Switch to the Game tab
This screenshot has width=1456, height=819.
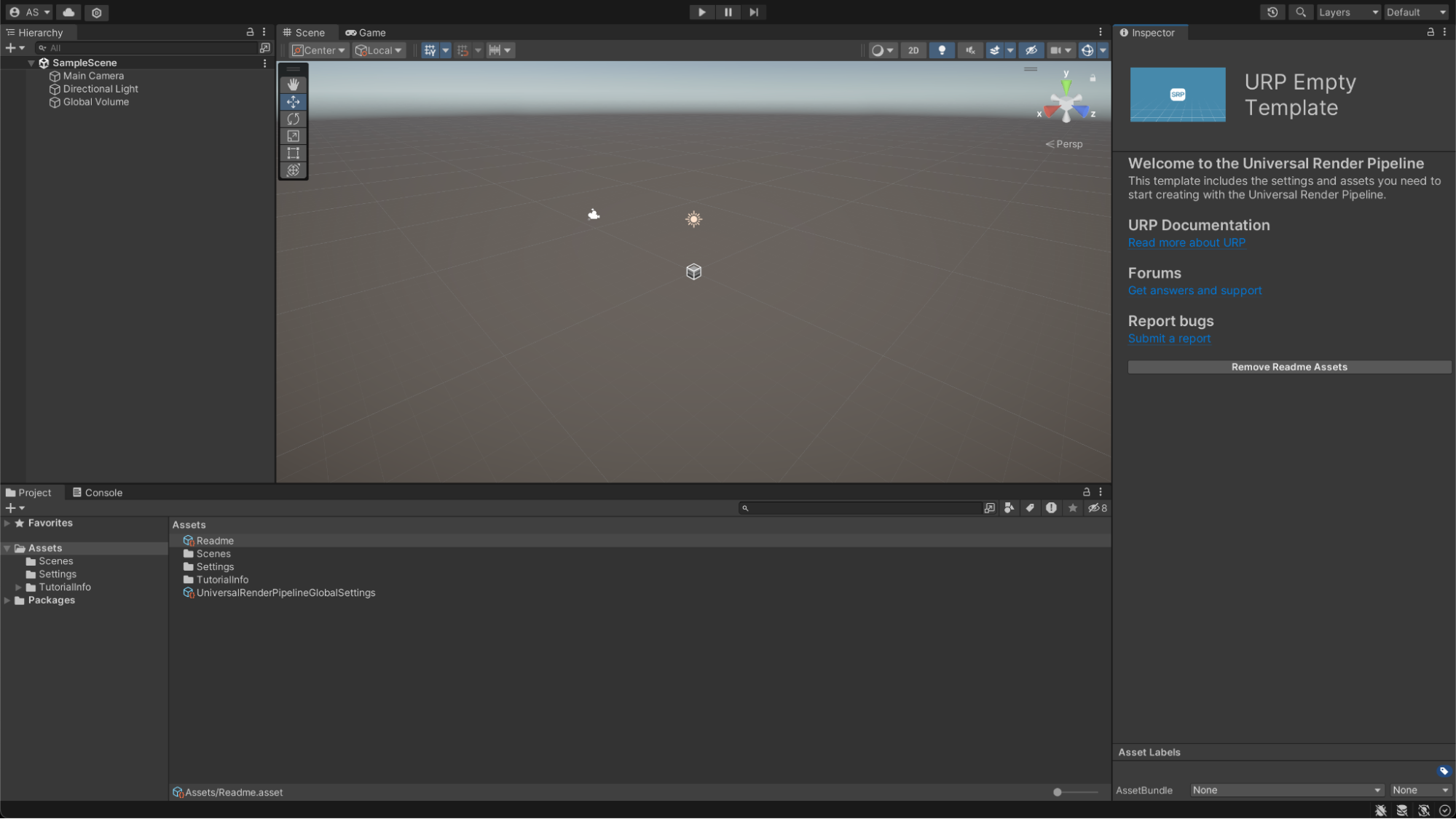pos(366,33)
